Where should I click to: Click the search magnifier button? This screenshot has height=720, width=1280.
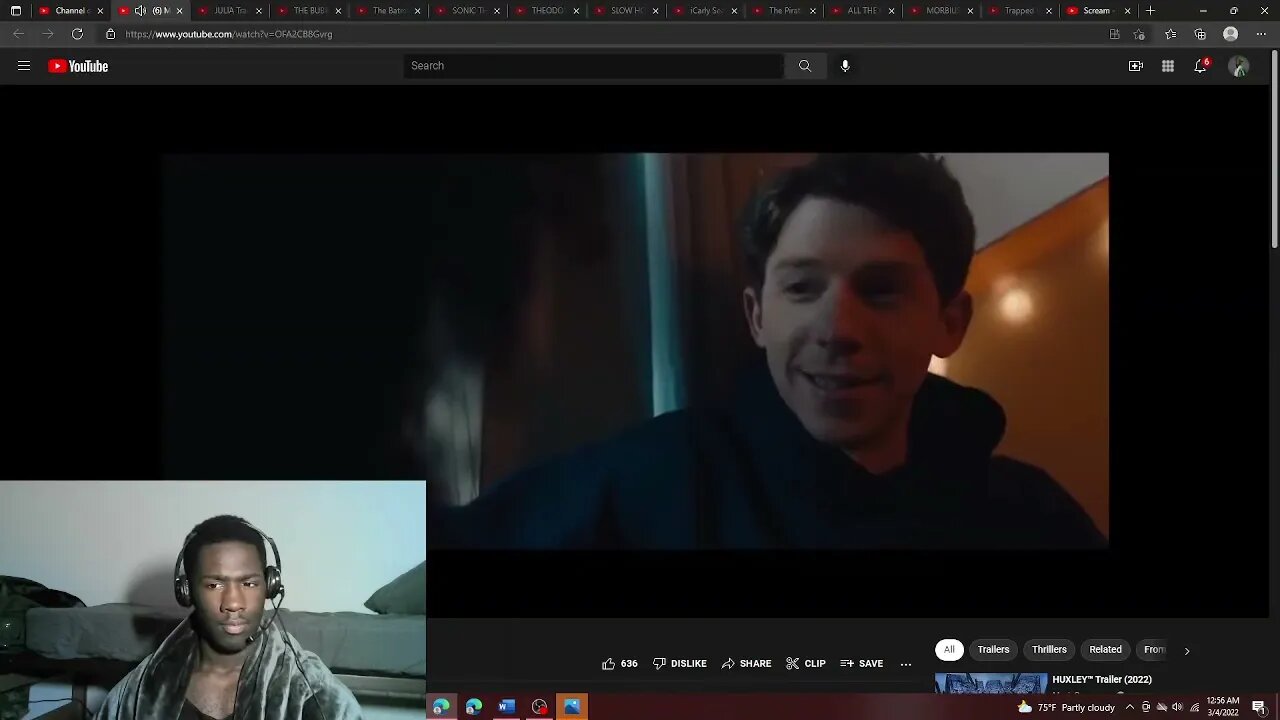click(805, 66)
